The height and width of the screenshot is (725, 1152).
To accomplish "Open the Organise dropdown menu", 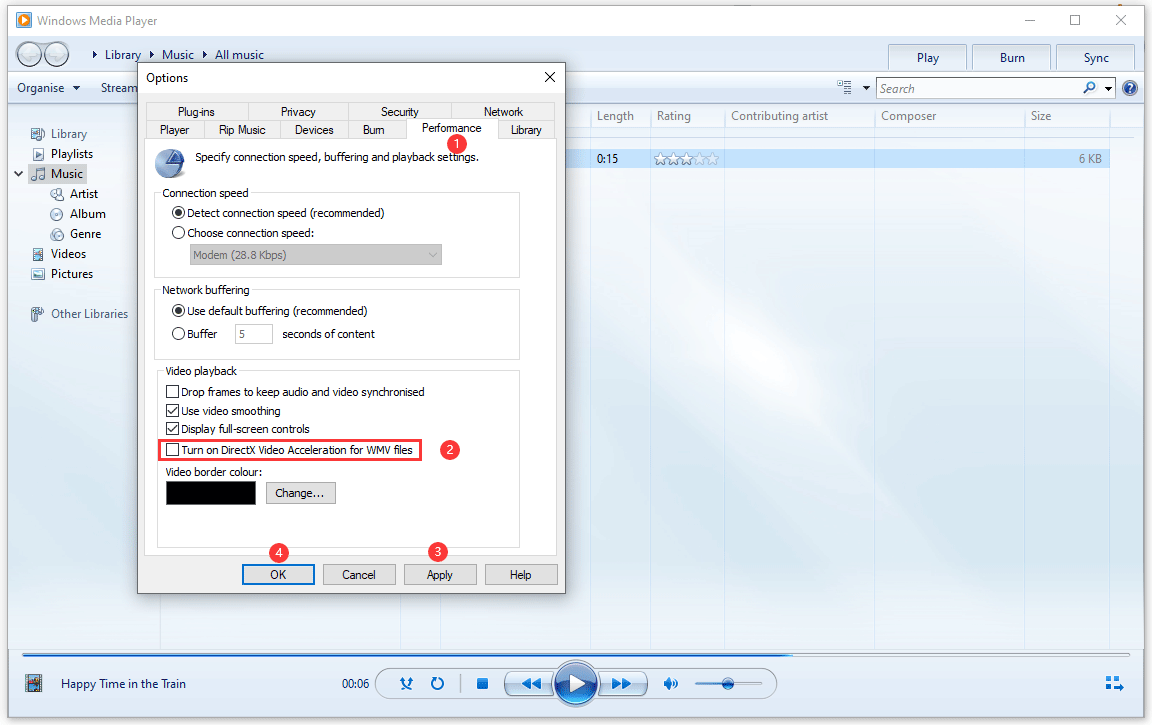I will tap(48, 88).
